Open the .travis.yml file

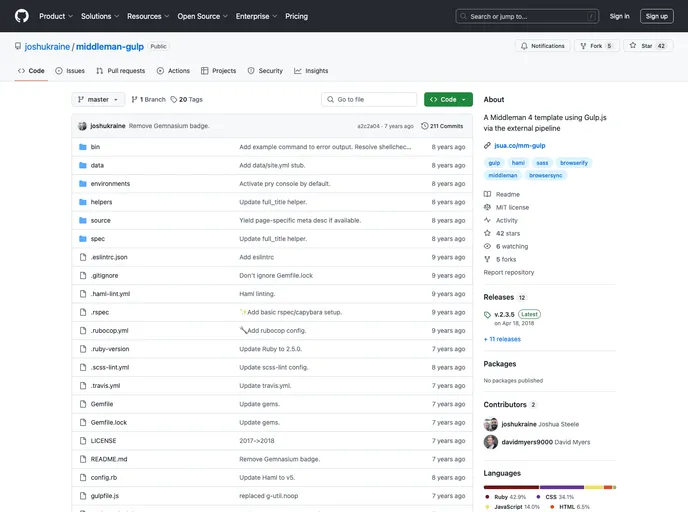click(x=105, y=386)
